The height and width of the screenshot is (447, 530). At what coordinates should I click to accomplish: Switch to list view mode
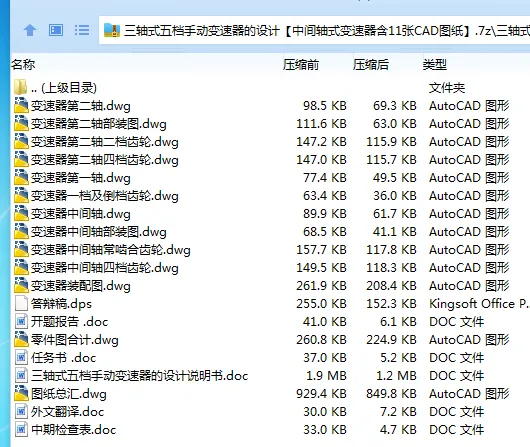click(82, 30)
